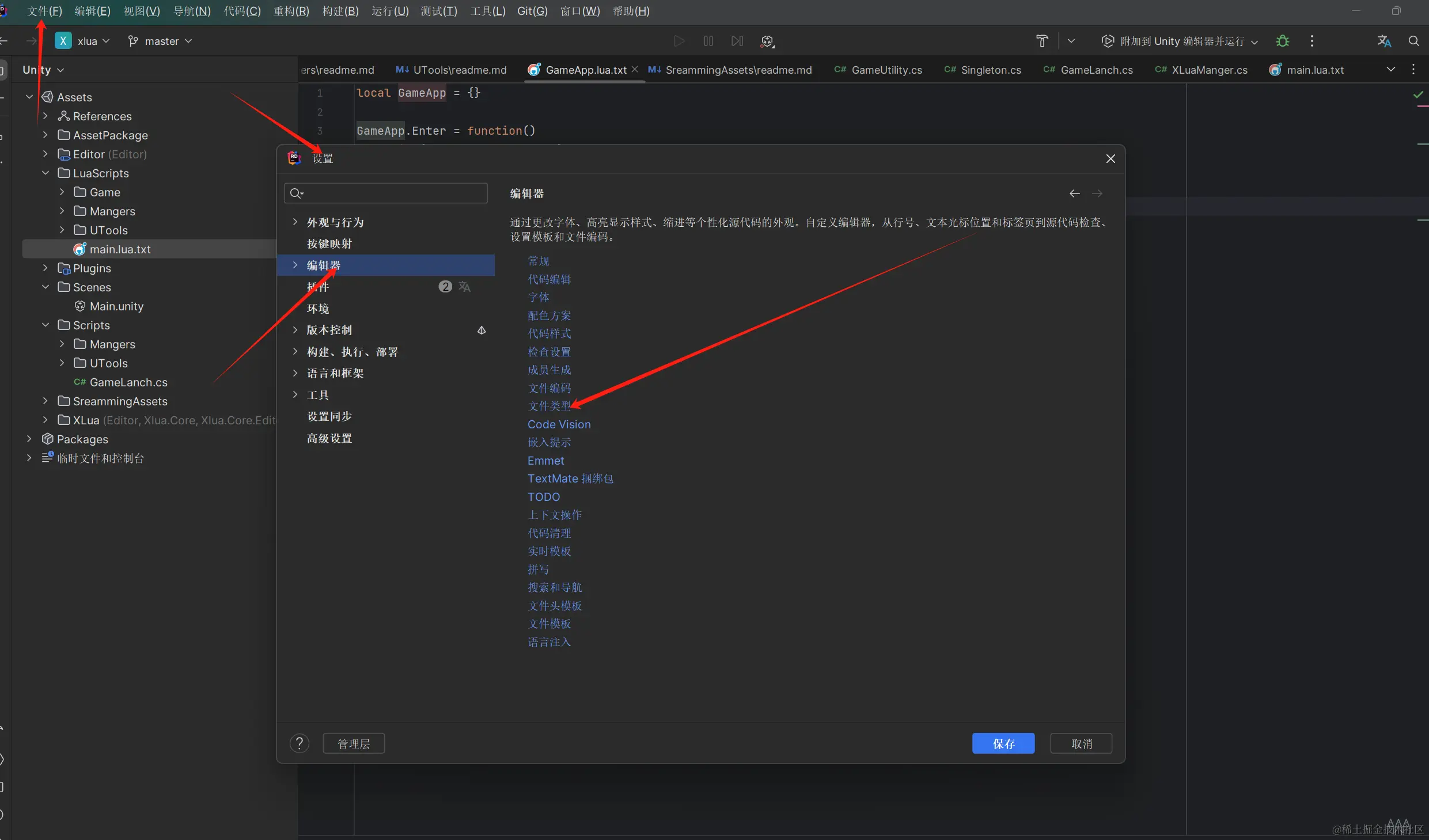Image resolution: width=1429 pixels, height=840 pixels.
Task: Open the debug bug icon in the toolbar
Action: click(1282, 41)
